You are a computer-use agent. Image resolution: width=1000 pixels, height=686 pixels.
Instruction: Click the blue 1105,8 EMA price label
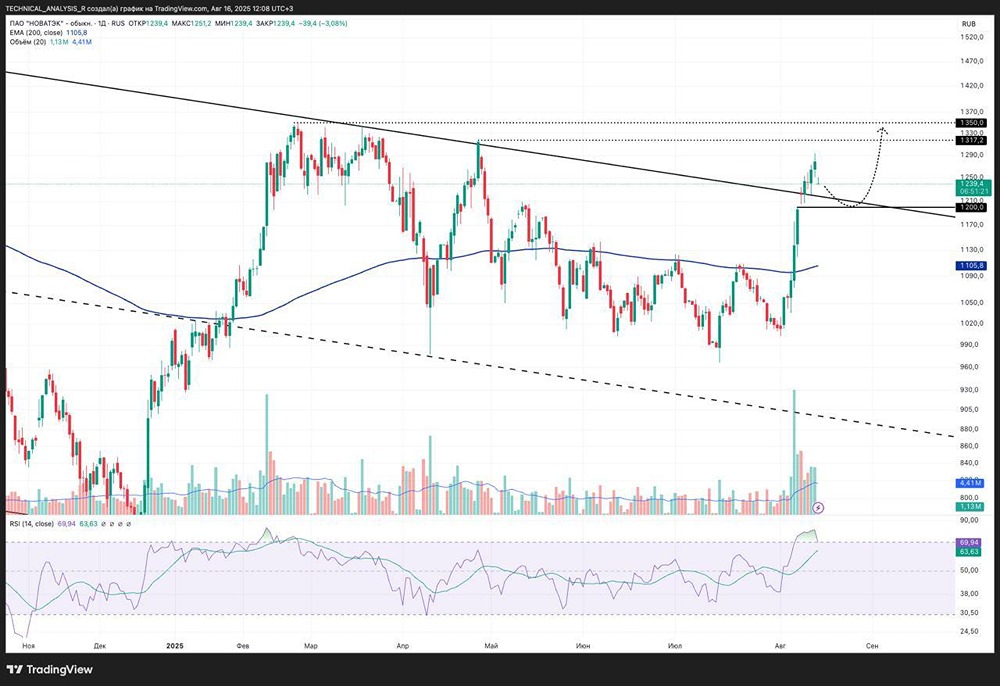(971, 265)
